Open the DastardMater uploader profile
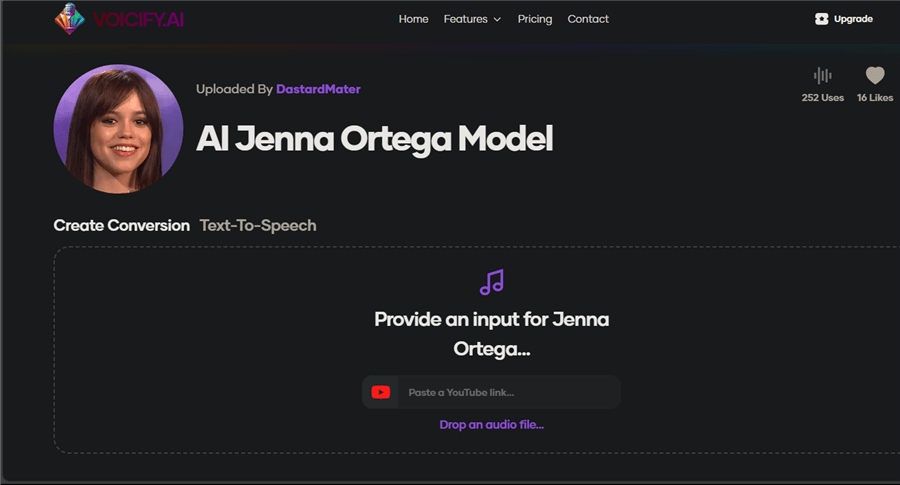This screenshot has width=900, height=485. (318, 89)
